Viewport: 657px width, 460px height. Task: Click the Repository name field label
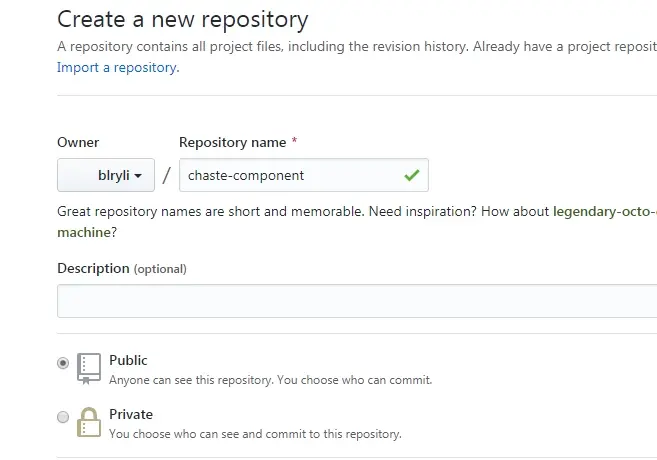233,142
